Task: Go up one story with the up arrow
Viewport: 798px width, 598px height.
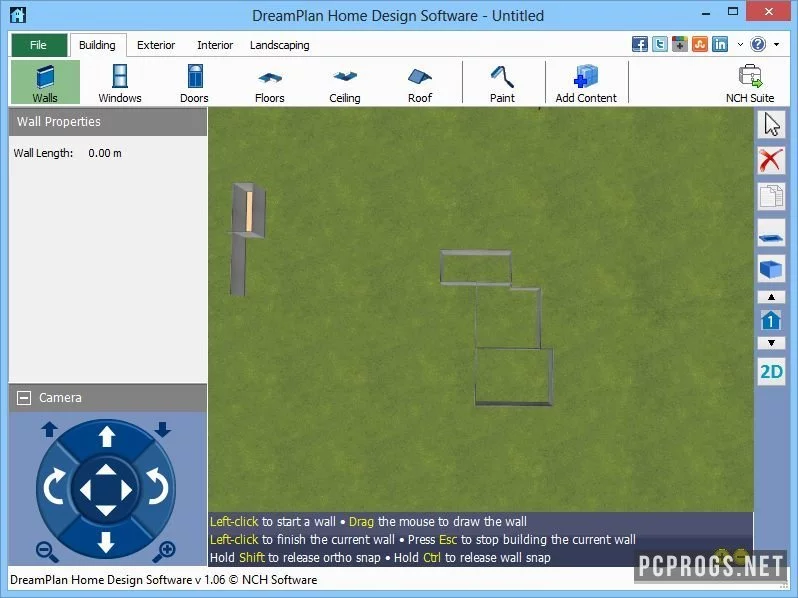Action: 771,297
